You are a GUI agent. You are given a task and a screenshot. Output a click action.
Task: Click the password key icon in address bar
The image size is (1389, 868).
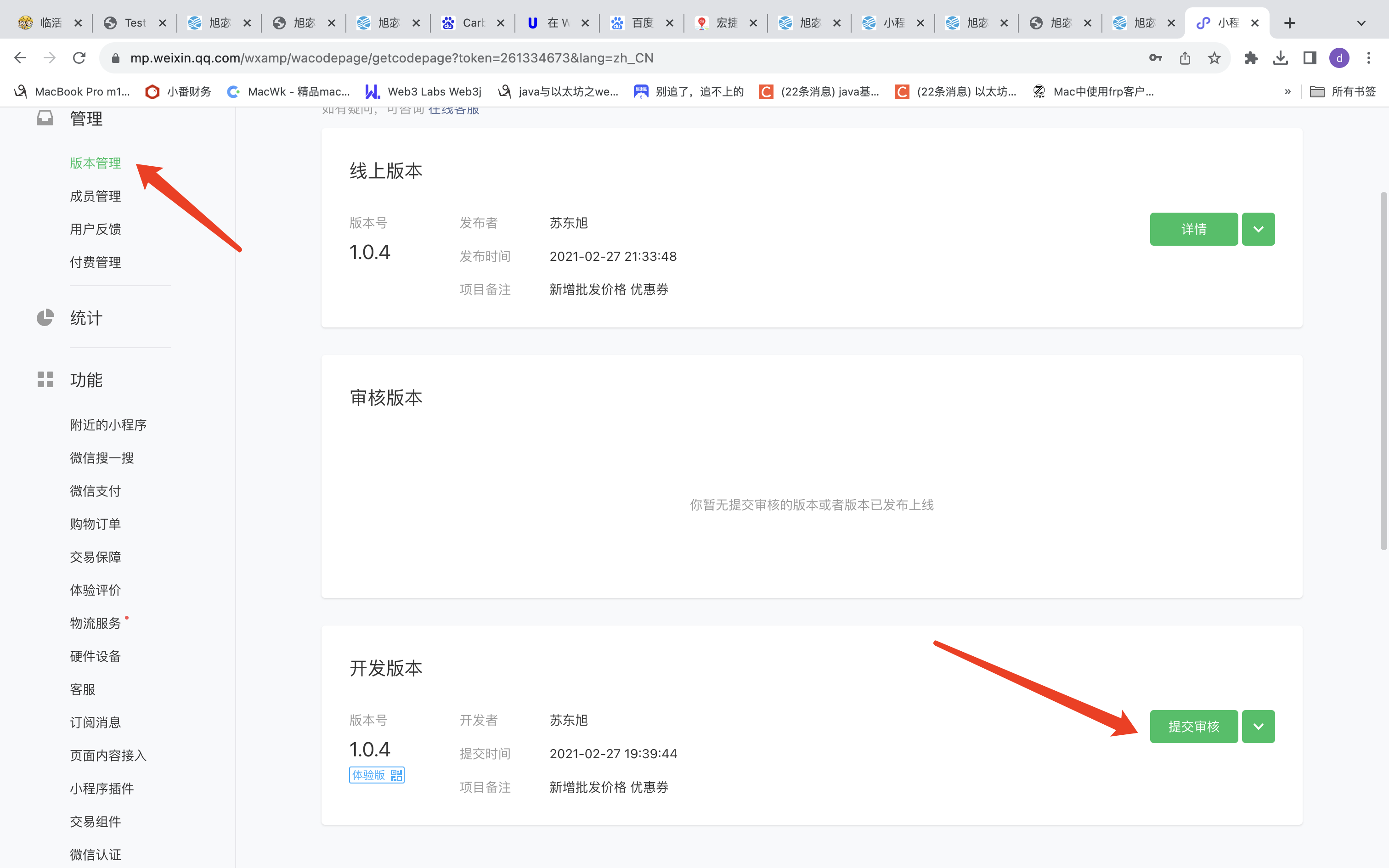tap(1155, 58)
